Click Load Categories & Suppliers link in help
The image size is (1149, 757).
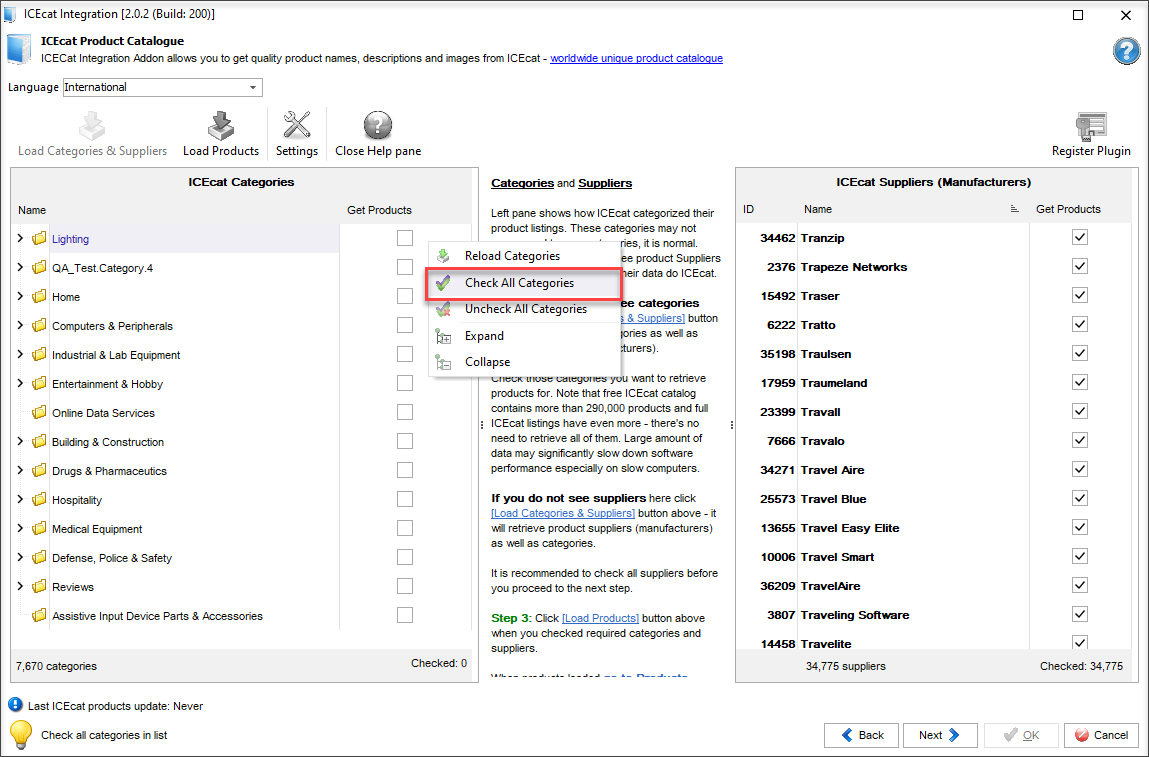pyautogui.click(x=563, y=513)
